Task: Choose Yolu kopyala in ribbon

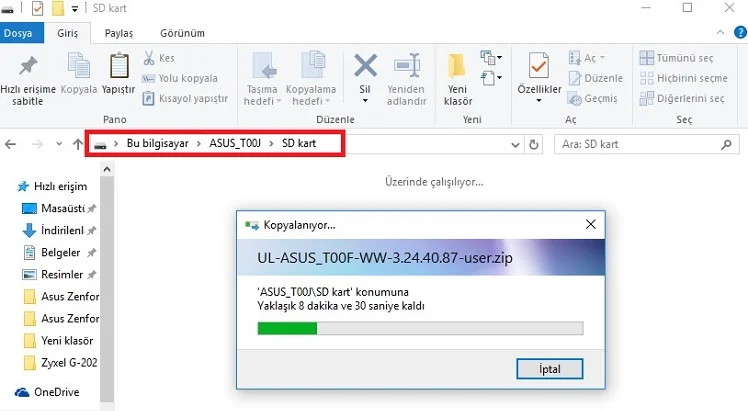Action: tap(180, 78)
